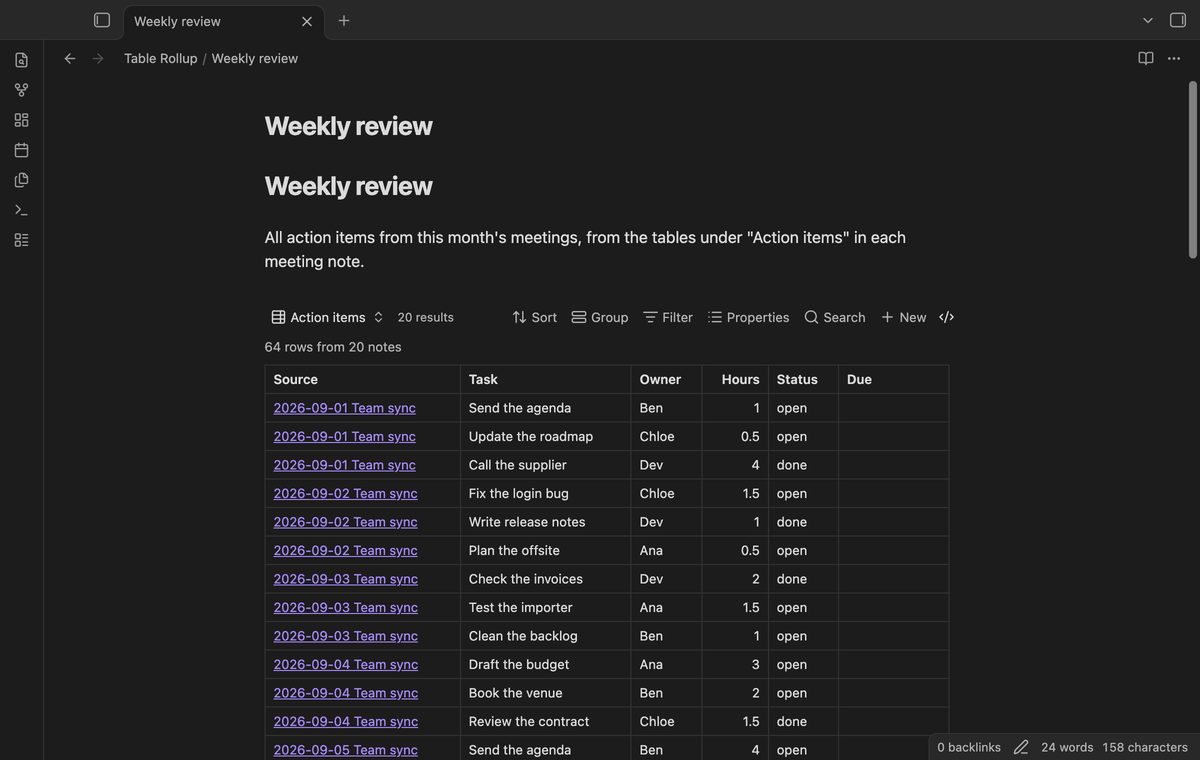Open the Group options

[x=600, y=317]
